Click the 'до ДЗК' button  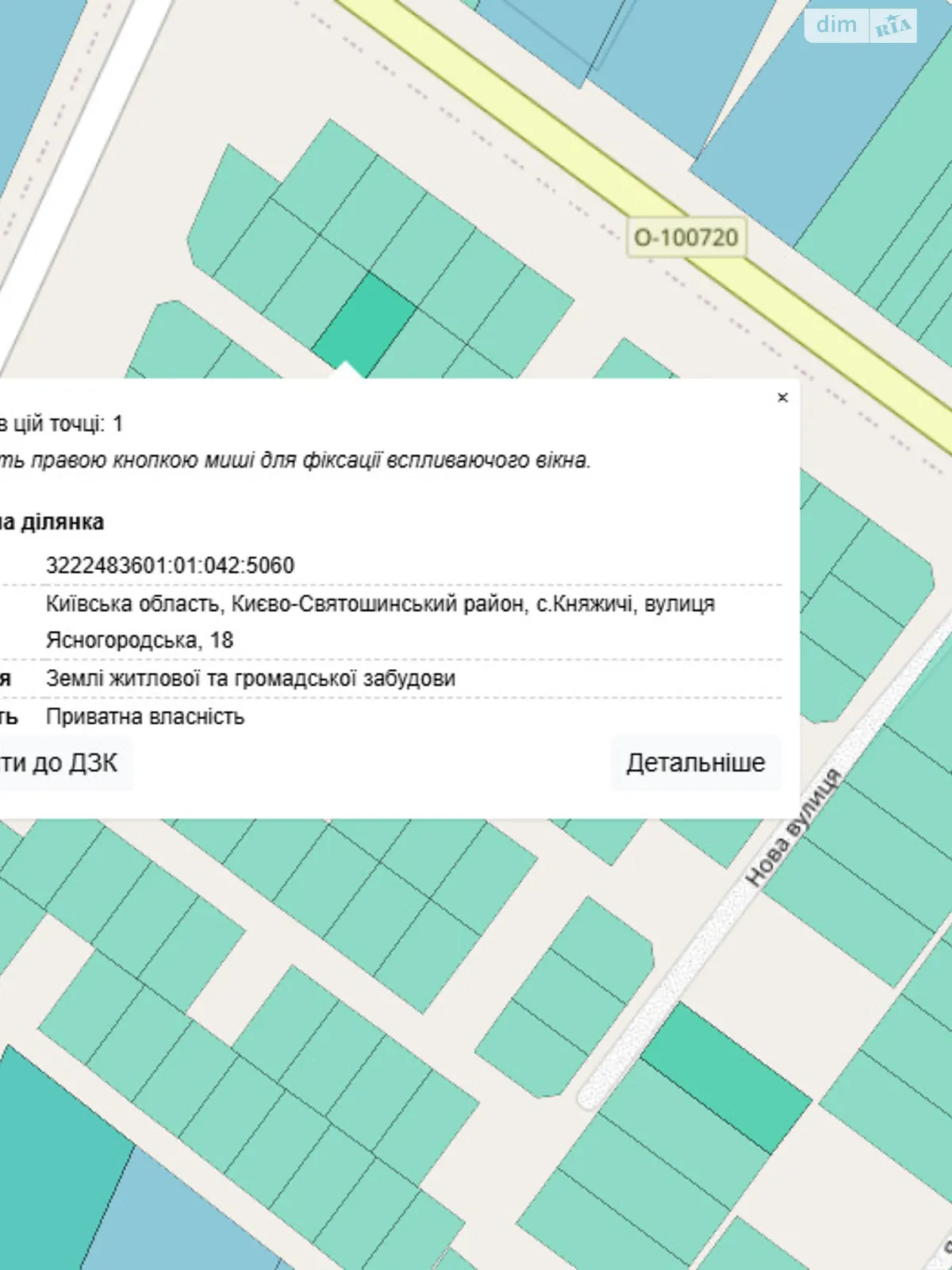click(x=62, y=763)
